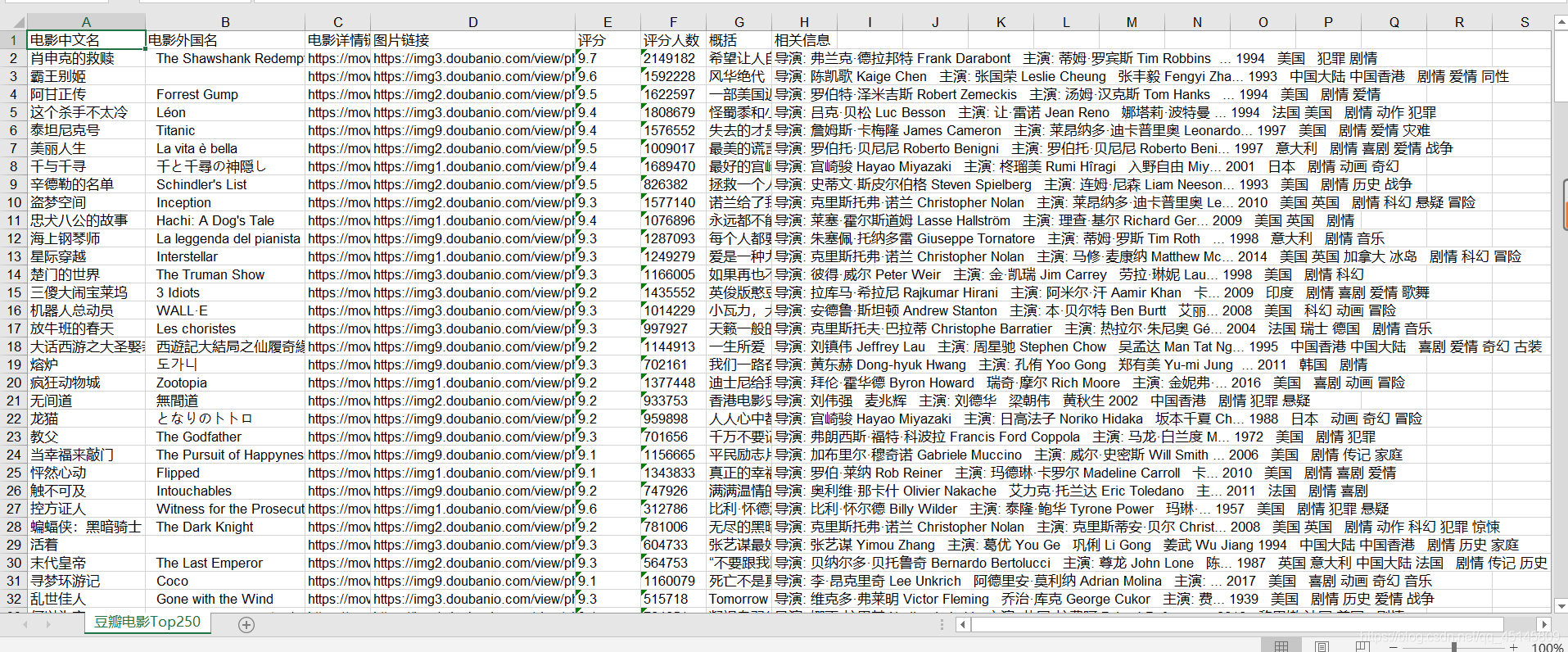Image resolution: width=1568 pixels, height=652 pixels.
Task: Switch to Normal view icon in status bar
Action: (x=1281, y=646)
